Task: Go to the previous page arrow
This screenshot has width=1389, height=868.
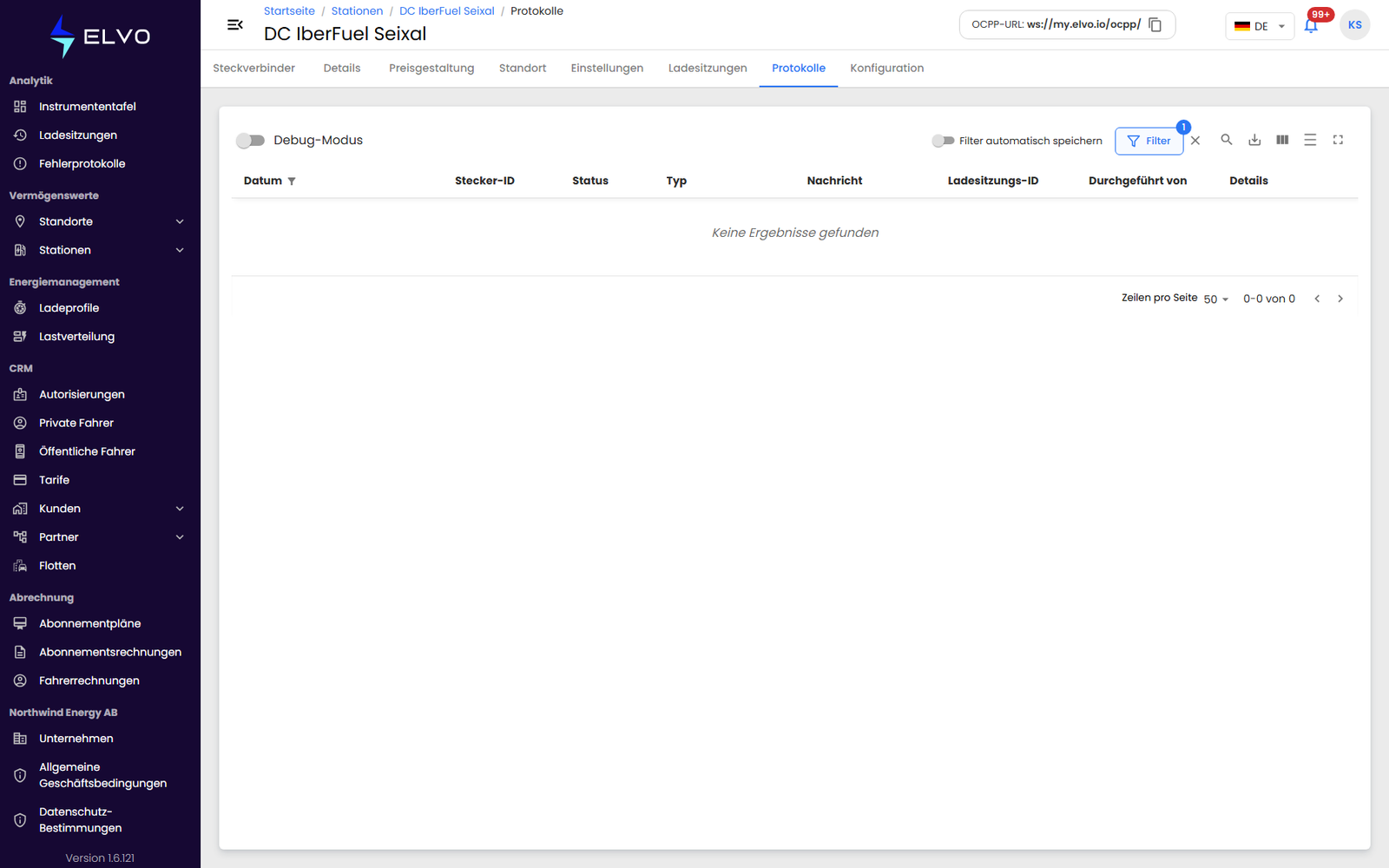Action: point(1317,299)
